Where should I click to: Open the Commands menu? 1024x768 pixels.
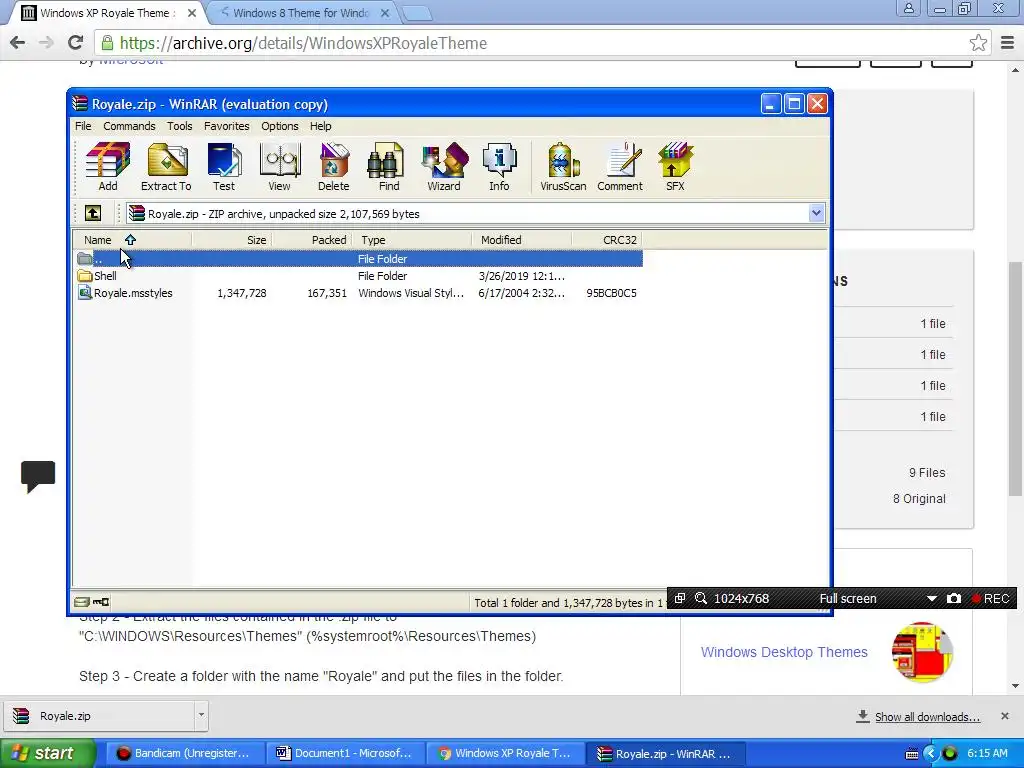tap(129, 126)
